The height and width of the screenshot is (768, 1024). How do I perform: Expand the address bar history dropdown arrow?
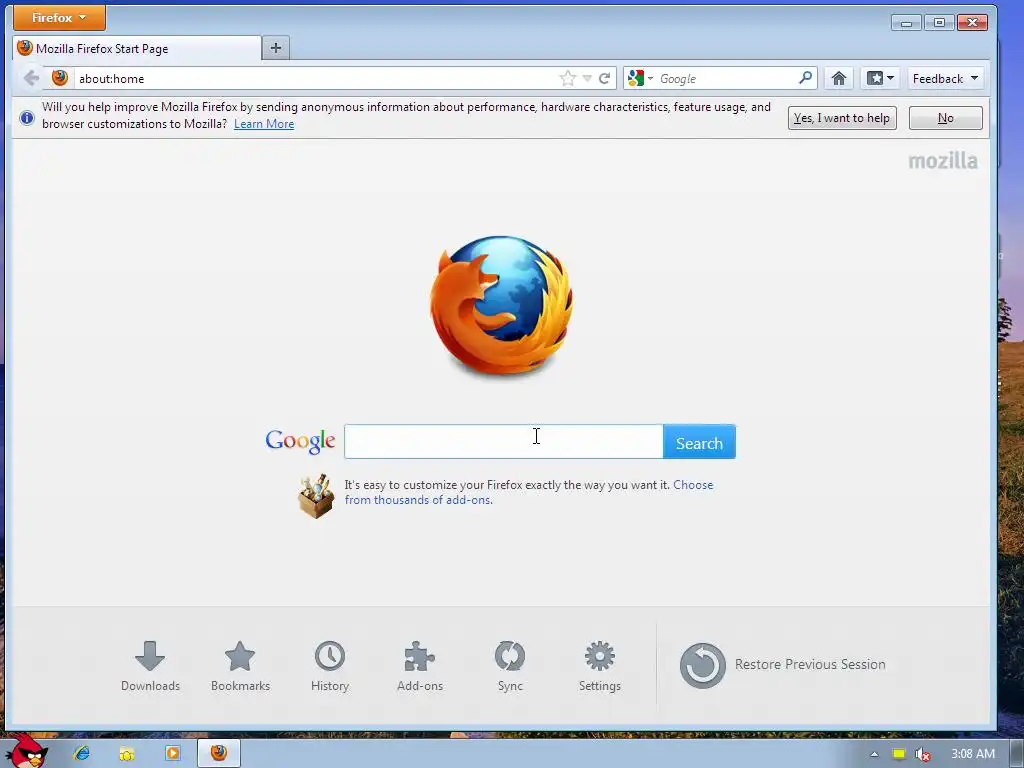(586, 78)
